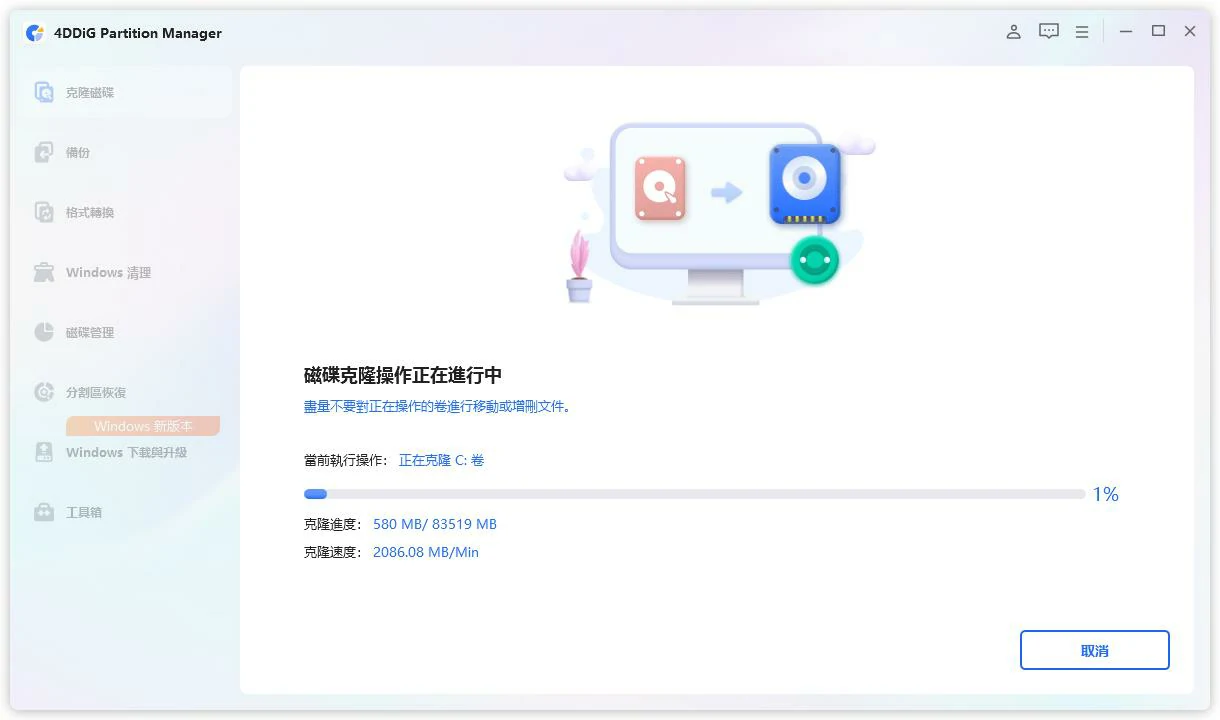Go to Windows 清理 section

point(123,272)
